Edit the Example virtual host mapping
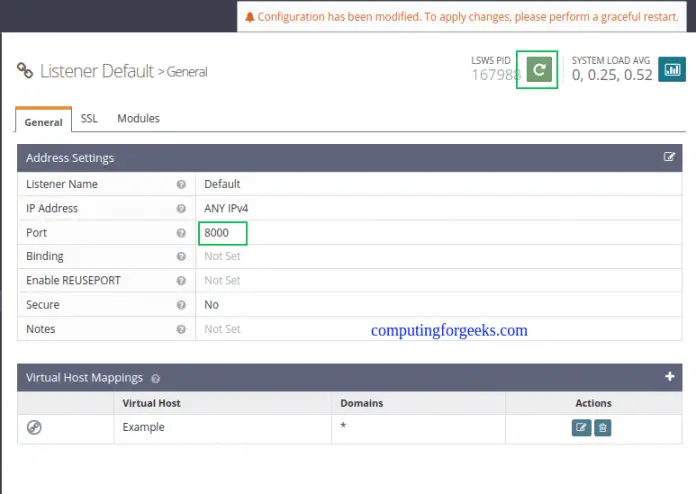Screen dimensions: 696x494 tap(580, 428)
